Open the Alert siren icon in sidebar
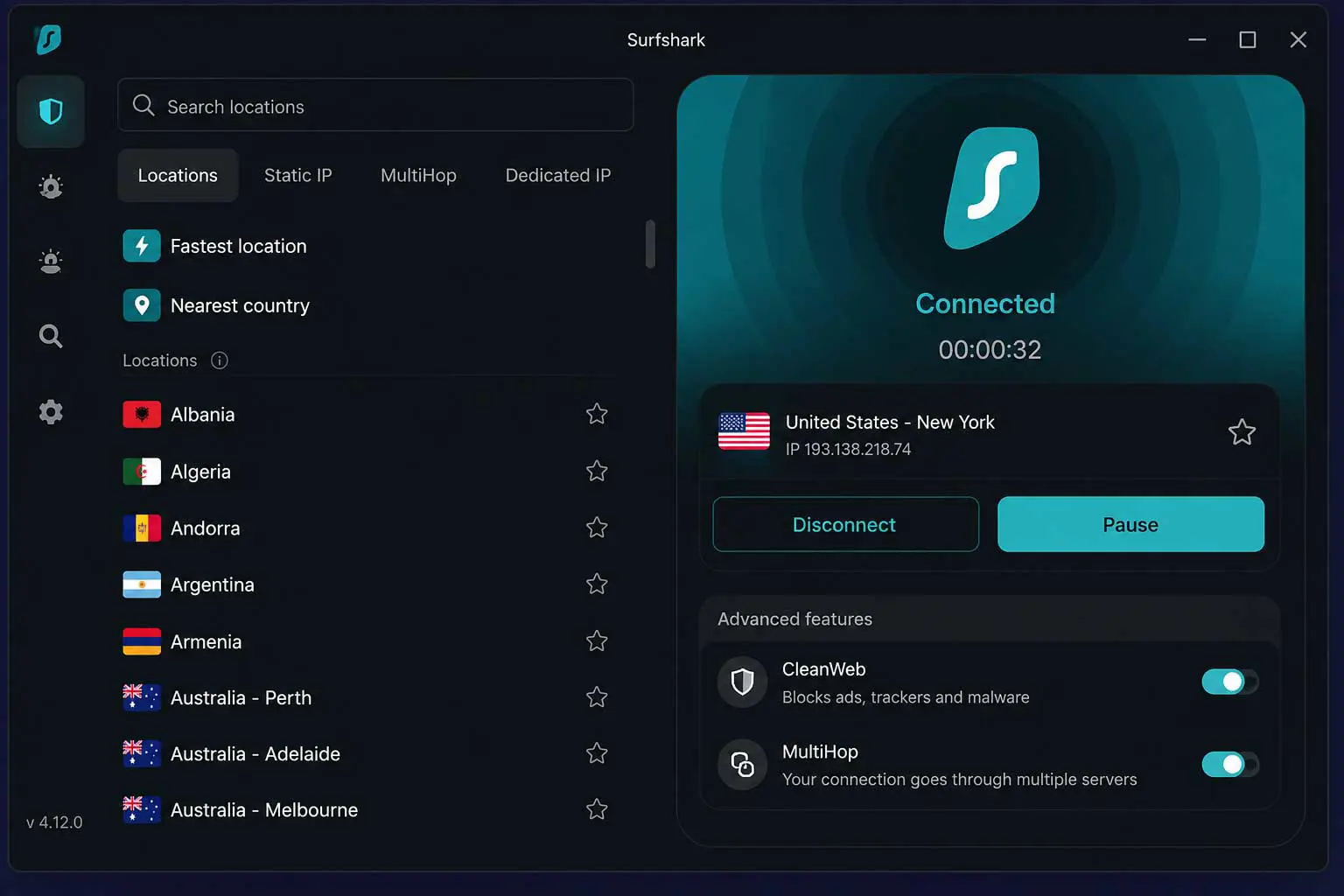 coord(51,262)
